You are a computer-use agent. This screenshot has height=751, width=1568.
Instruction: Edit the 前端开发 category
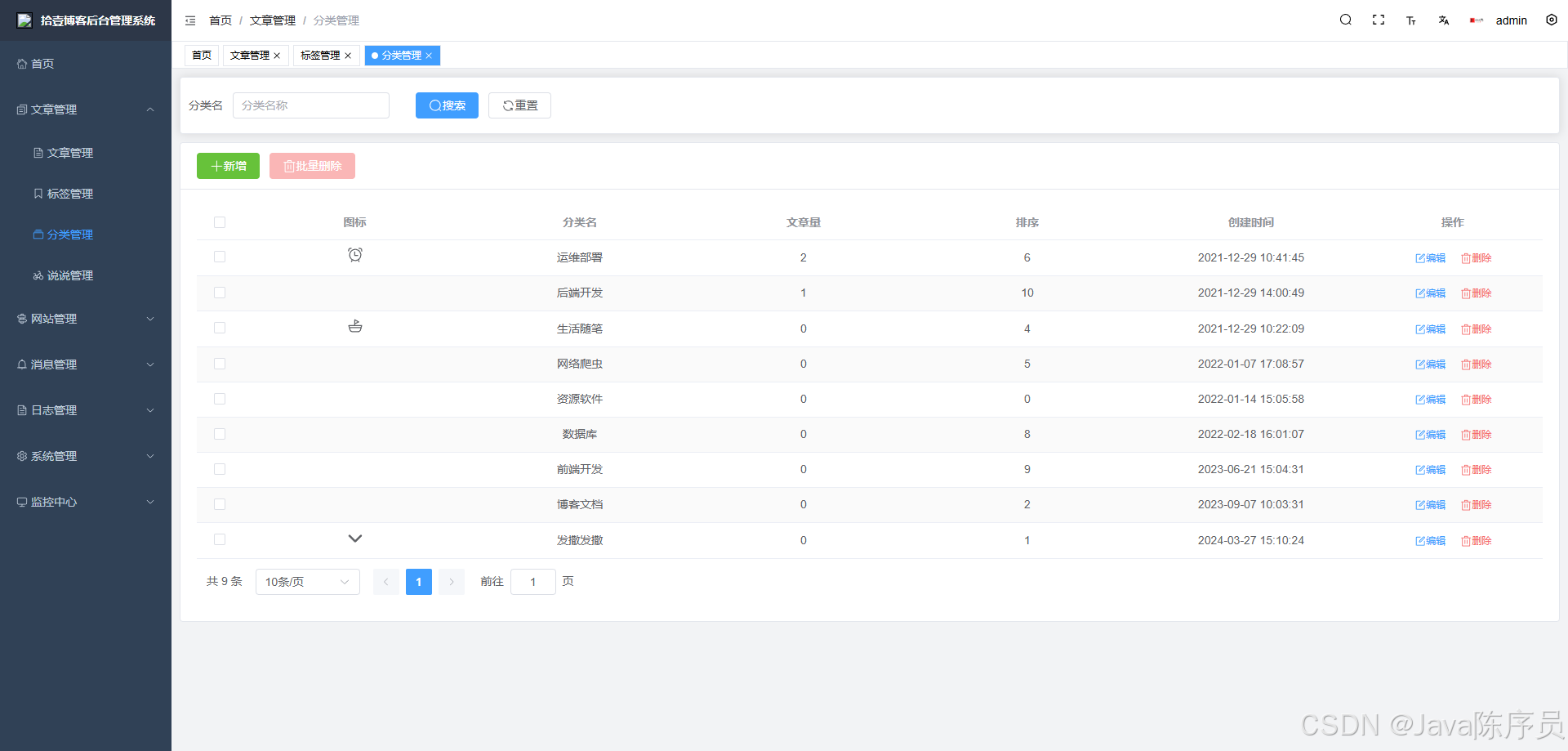point(1430,470)
